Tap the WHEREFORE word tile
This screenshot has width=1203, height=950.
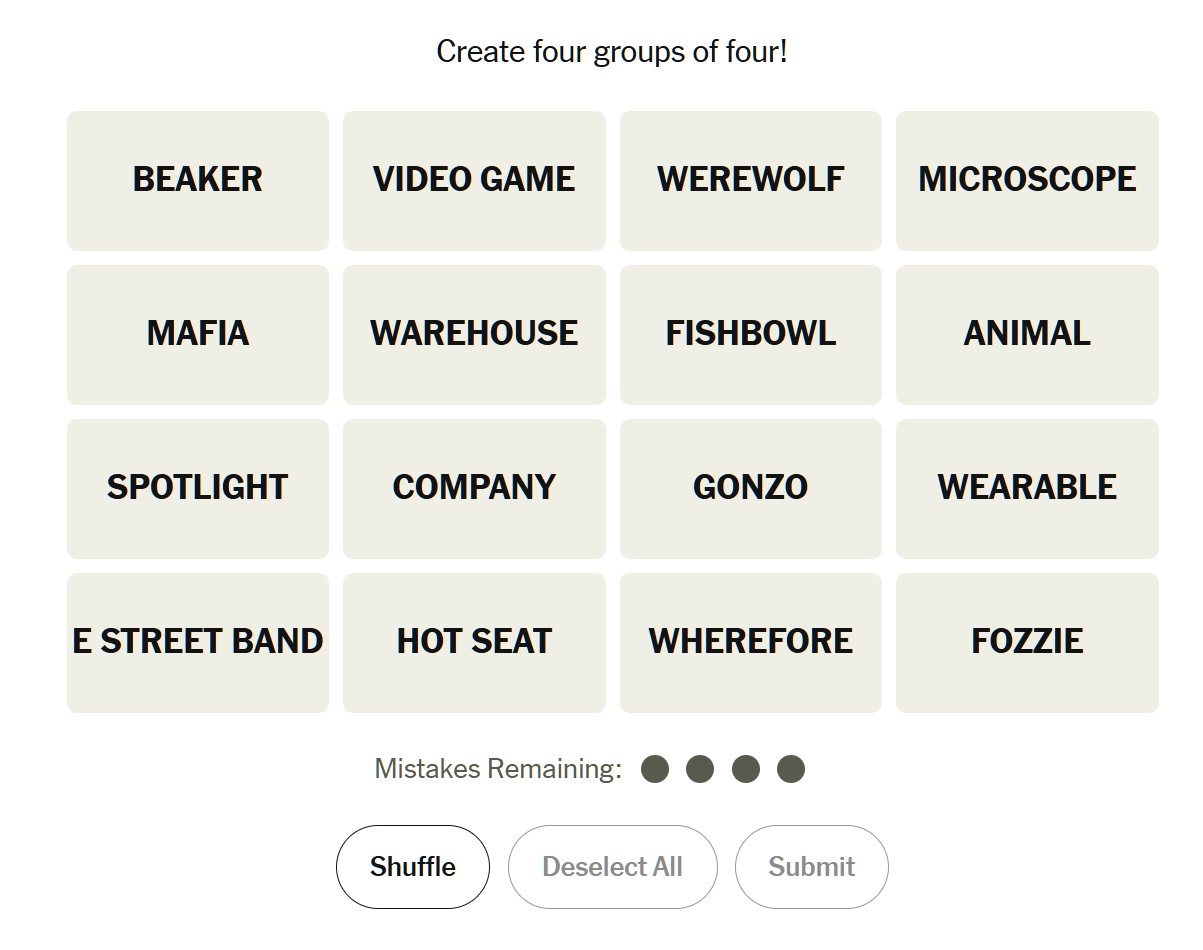click(x=751, y=642)
